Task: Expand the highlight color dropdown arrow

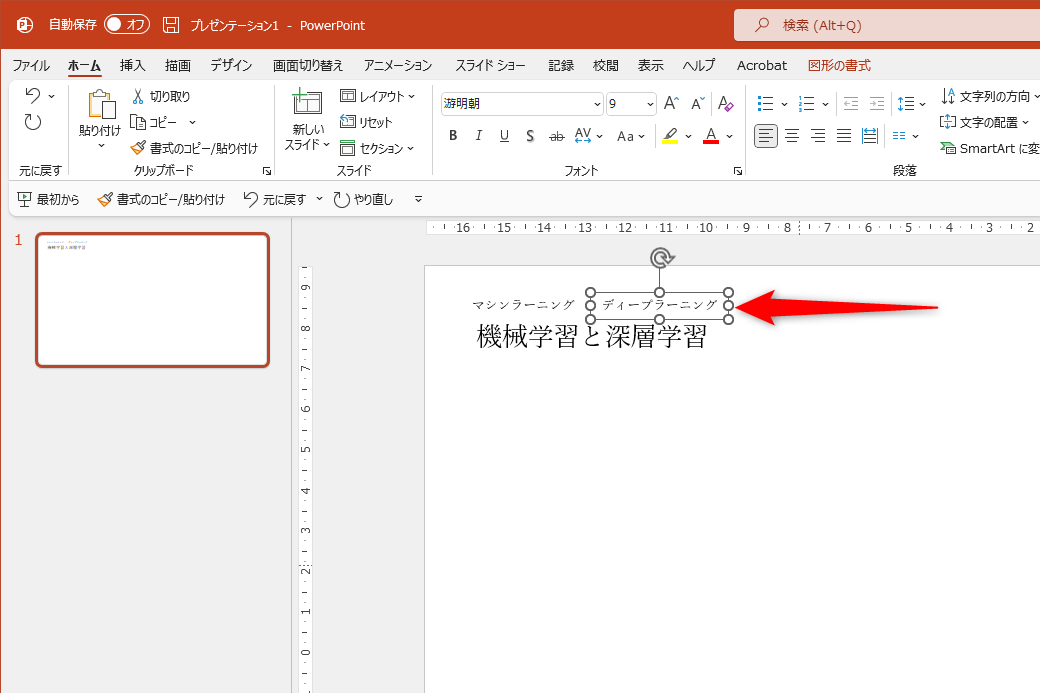Action: pyautogui.click(x=688, y=137)
